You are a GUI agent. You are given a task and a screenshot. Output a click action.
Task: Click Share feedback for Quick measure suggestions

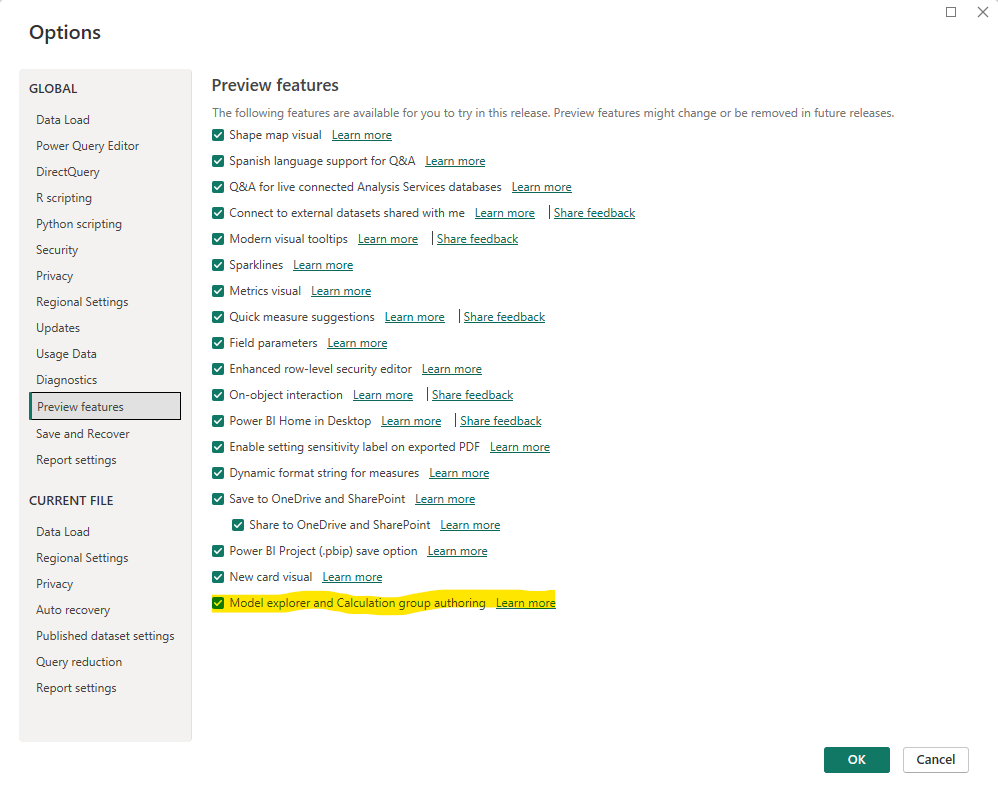click(x=504, y=317)
